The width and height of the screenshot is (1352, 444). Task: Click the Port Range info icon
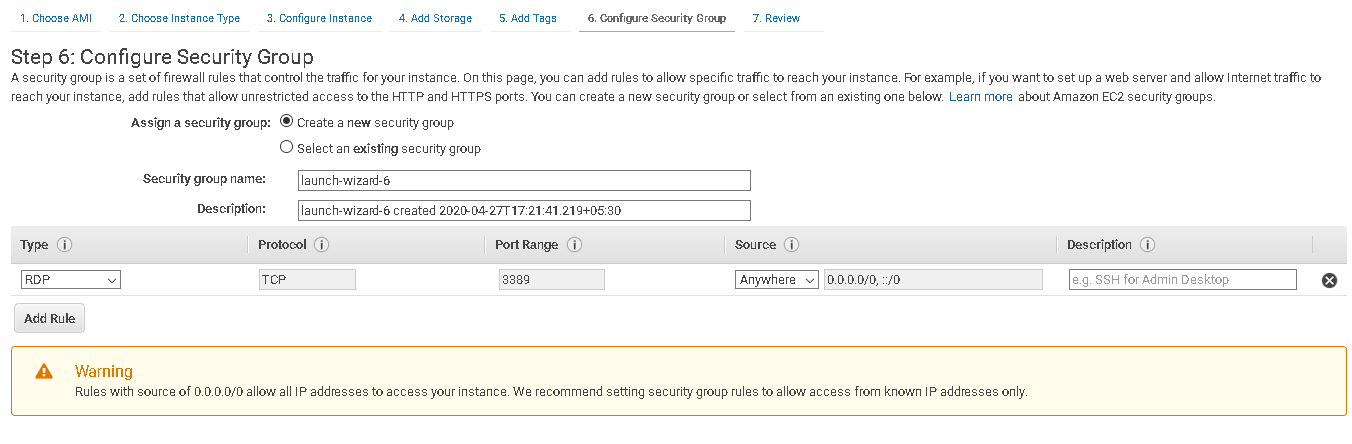pyautogui.click(x=574, y=245)
